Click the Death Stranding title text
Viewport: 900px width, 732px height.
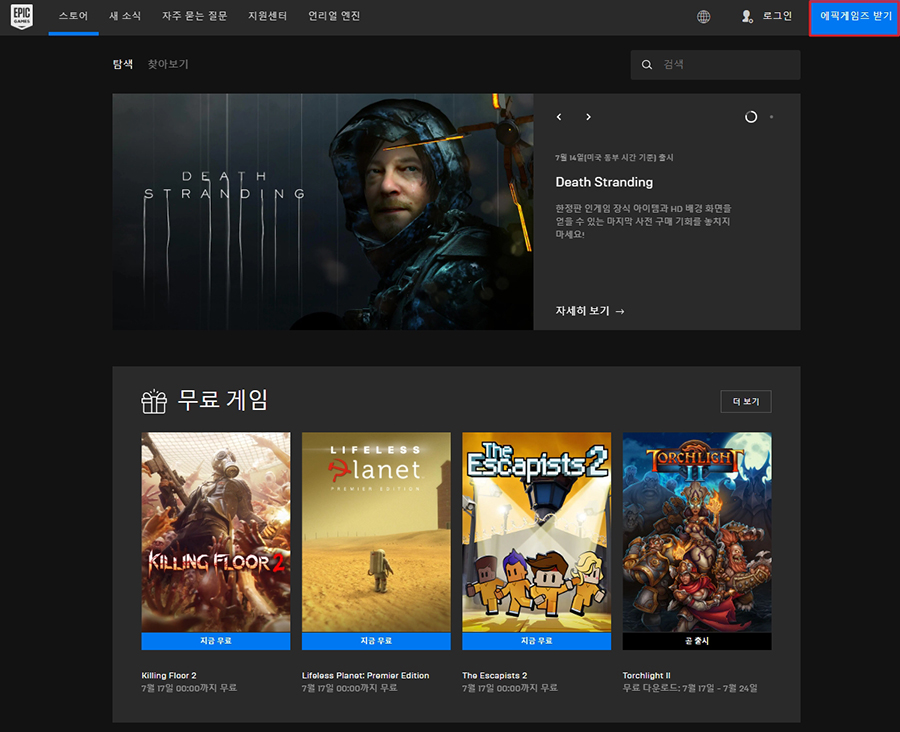click(x=604, y=182)
